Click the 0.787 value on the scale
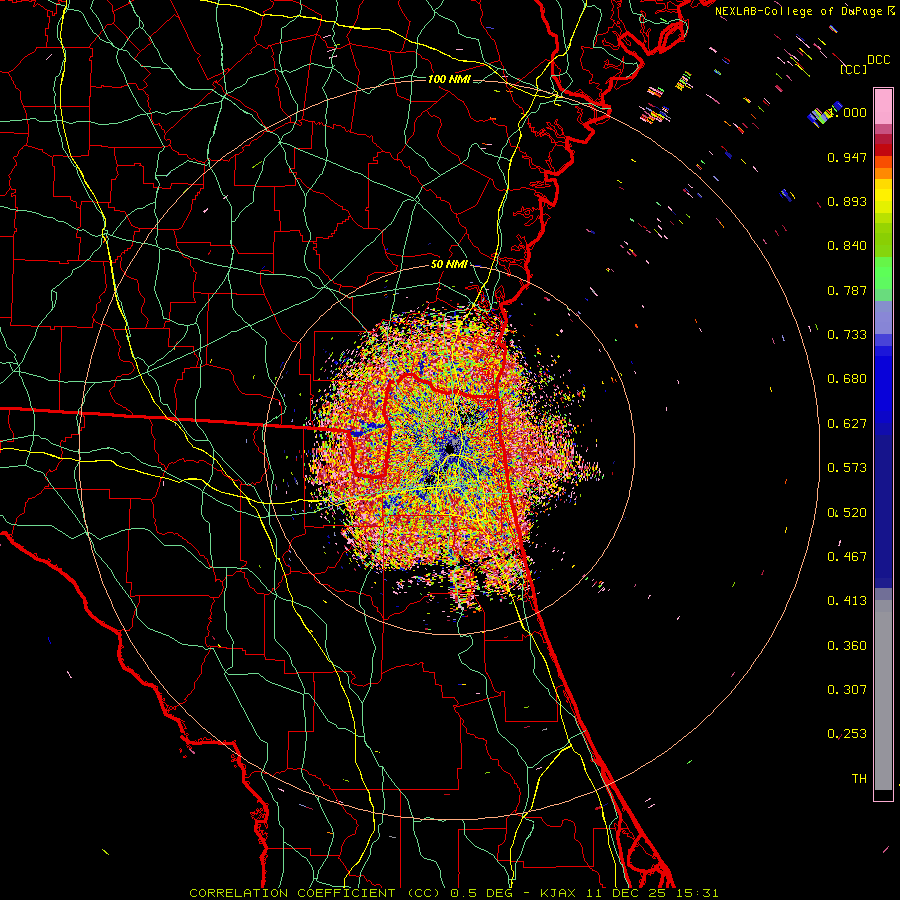This screenshot has height=900, width=900. (847, 290)
